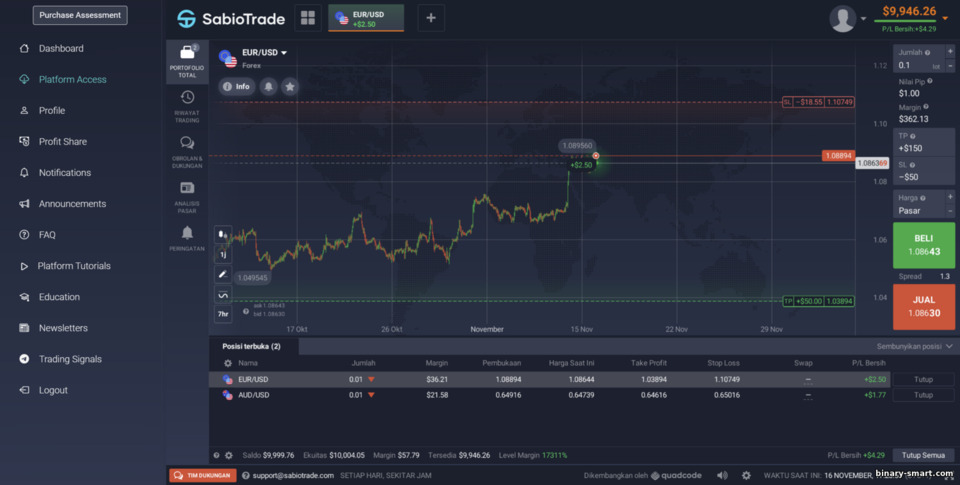Image resolution: width=960 pixels, height=485 pixels.
Task: Open Portofolio Total panel
Action: pos(187,61)
